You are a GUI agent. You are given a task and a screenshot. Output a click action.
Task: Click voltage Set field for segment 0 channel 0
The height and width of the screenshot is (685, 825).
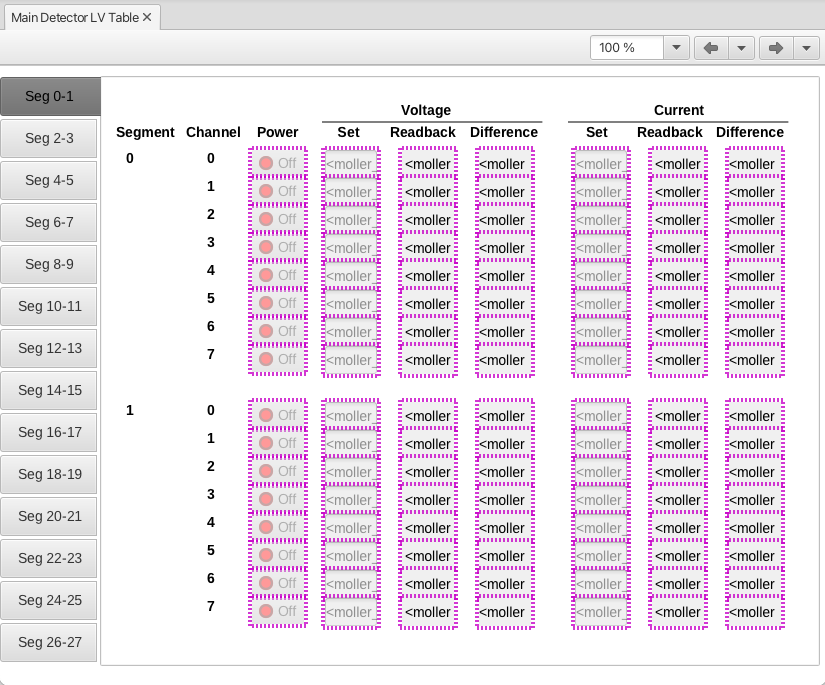point(350,164)
